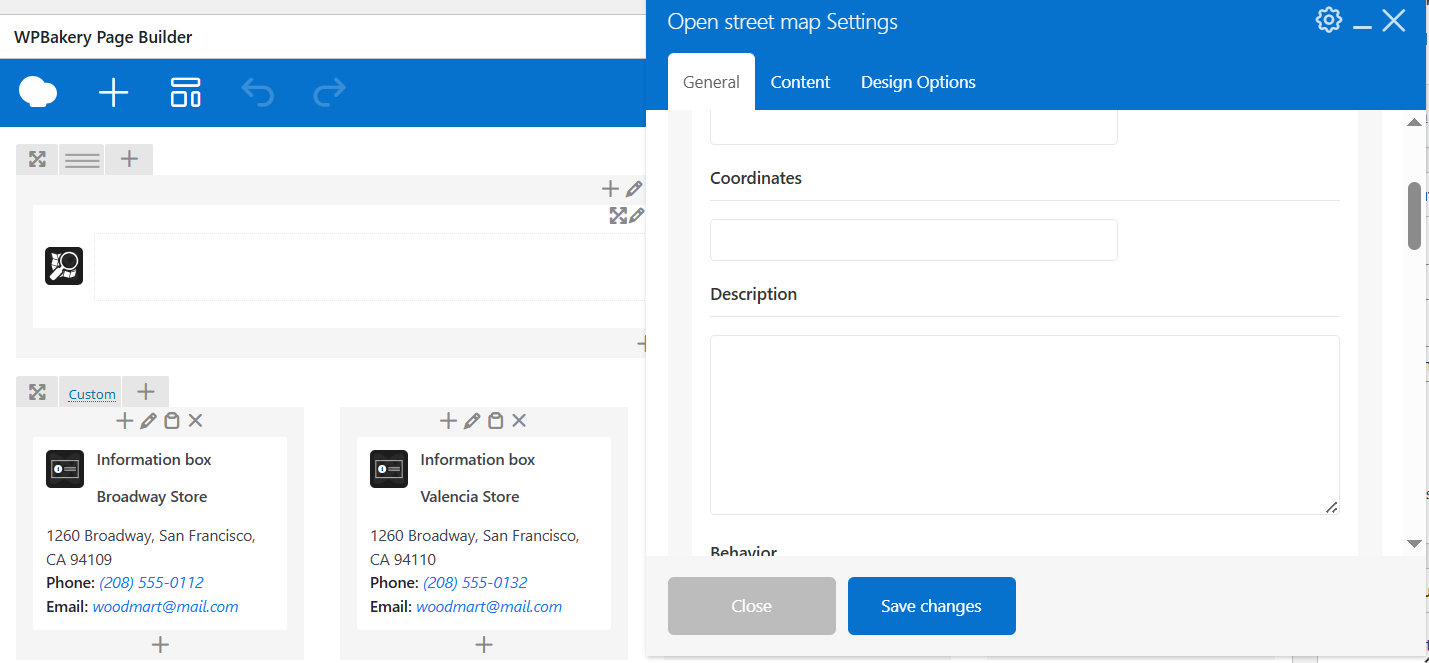This screenshot has width=1429, height=663.
Task: Click the Description field label
Action: coord(754,295)
